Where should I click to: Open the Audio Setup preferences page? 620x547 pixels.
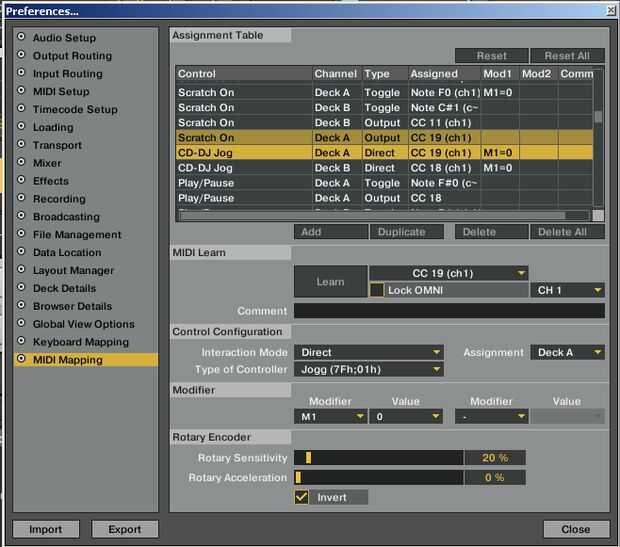coord(64,38)
